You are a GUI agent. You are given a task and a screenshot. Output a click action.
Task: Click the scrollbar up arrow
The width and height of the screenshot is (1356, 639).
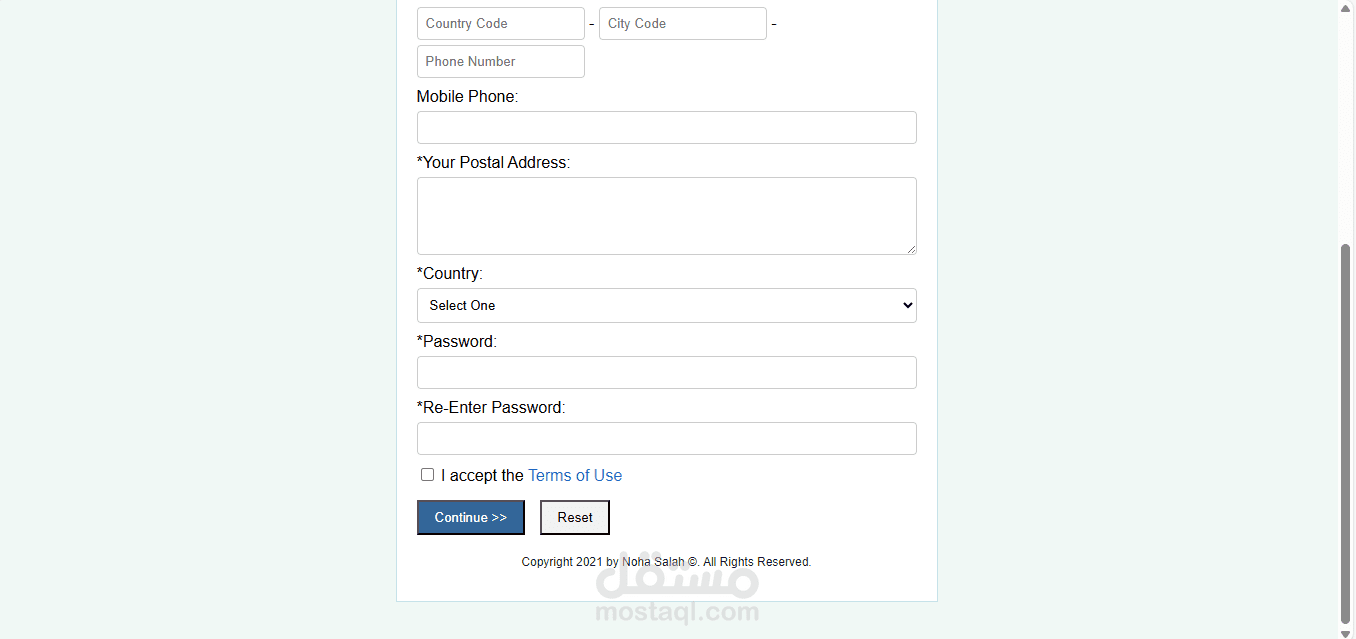[x=1346, y=6]
